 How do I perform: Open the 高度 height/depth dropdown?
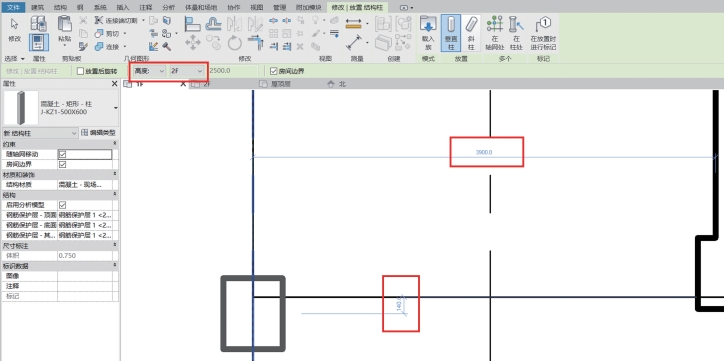(149, 71)
